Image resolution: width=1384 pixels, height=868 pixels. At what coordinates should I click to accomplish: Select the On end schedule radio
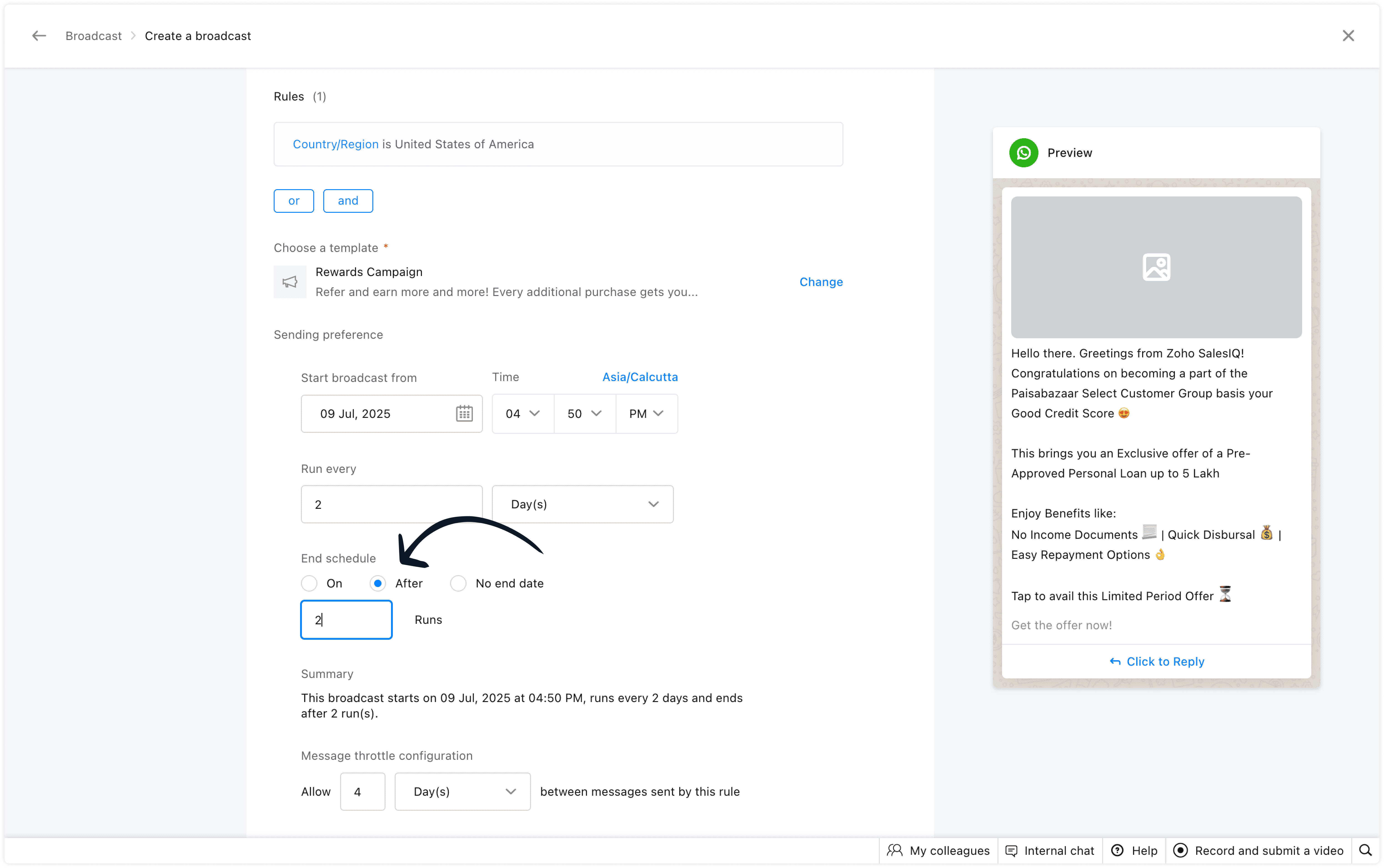(x=309, y=583)
